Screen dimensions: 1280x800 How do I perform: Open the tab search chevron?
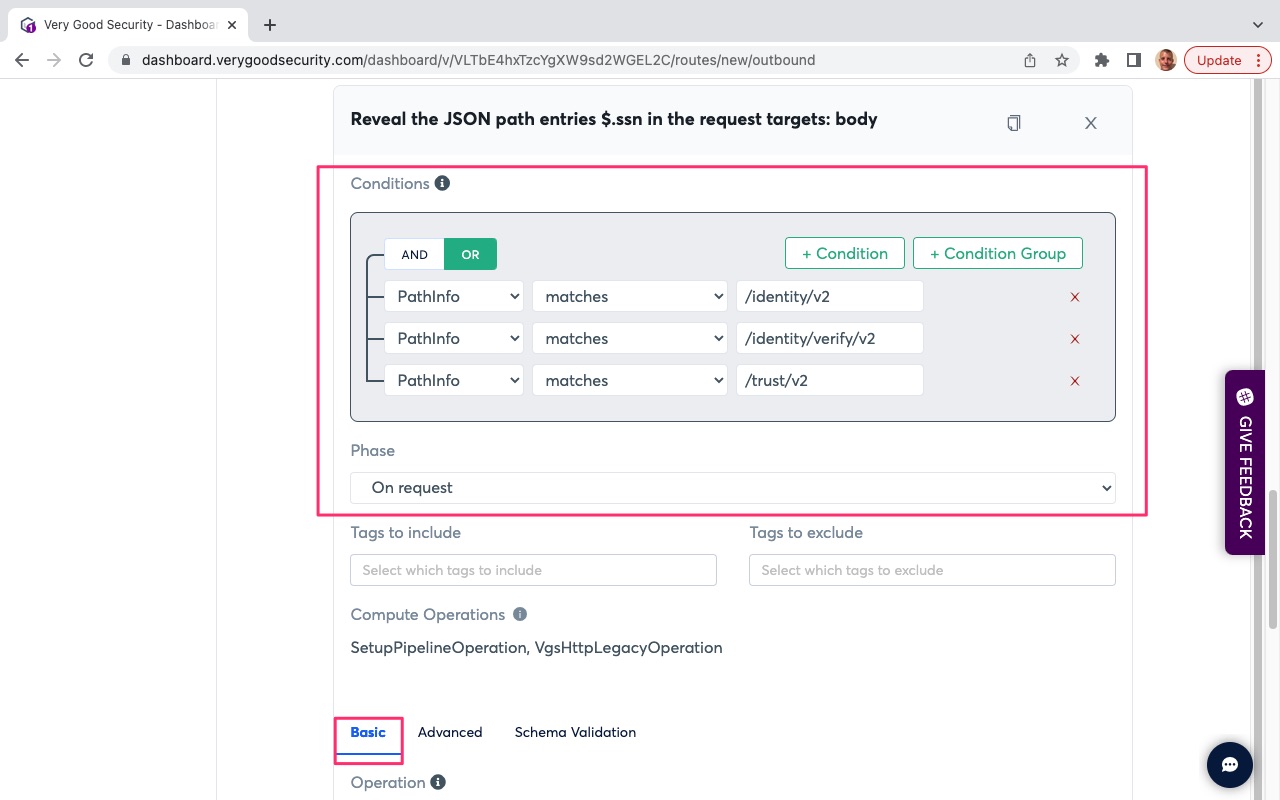point(1258,25)
